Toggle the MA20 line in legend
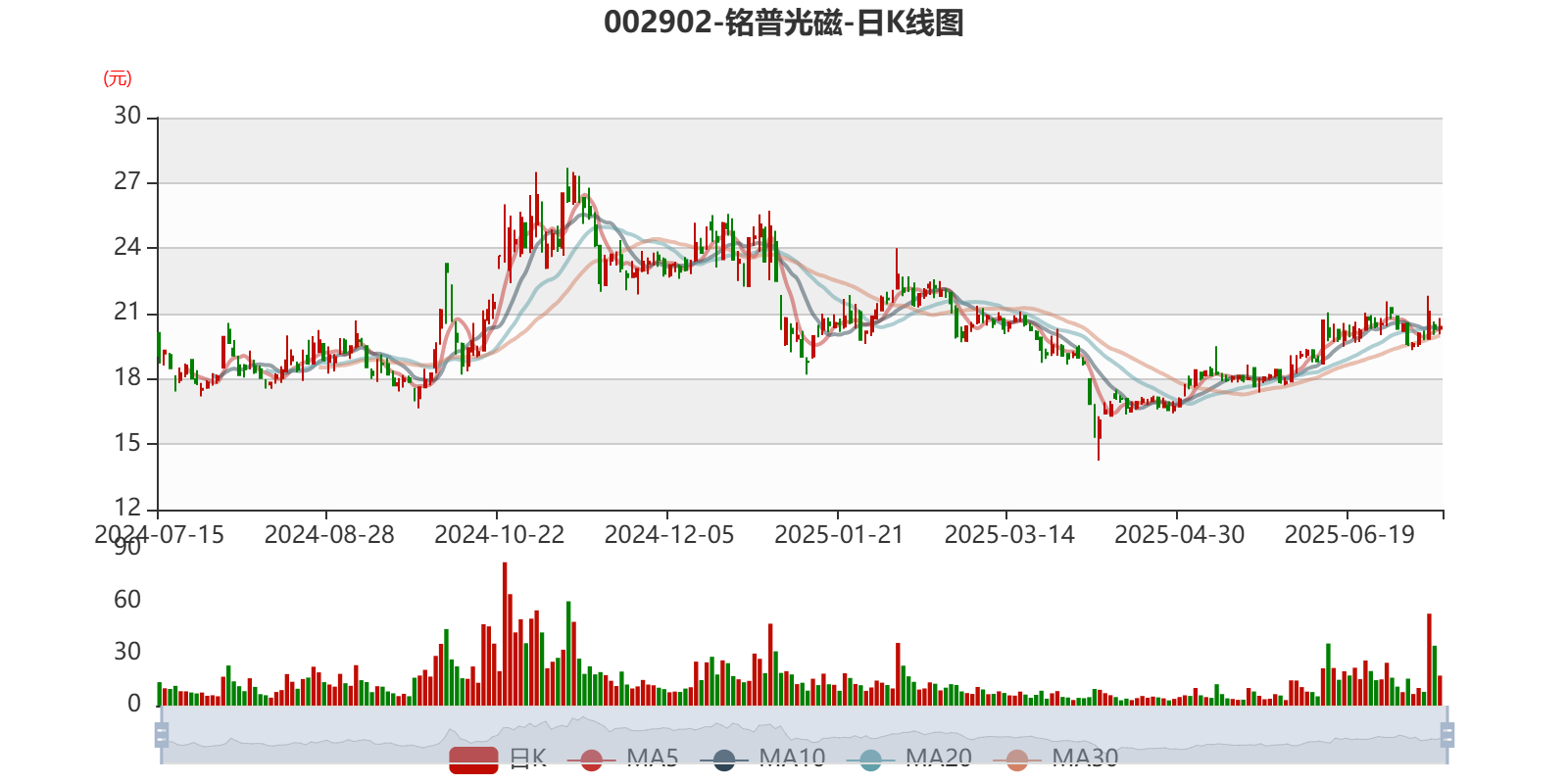Image resolution: width=1568 pixels, height=784 pixels. tap(908, 759)
